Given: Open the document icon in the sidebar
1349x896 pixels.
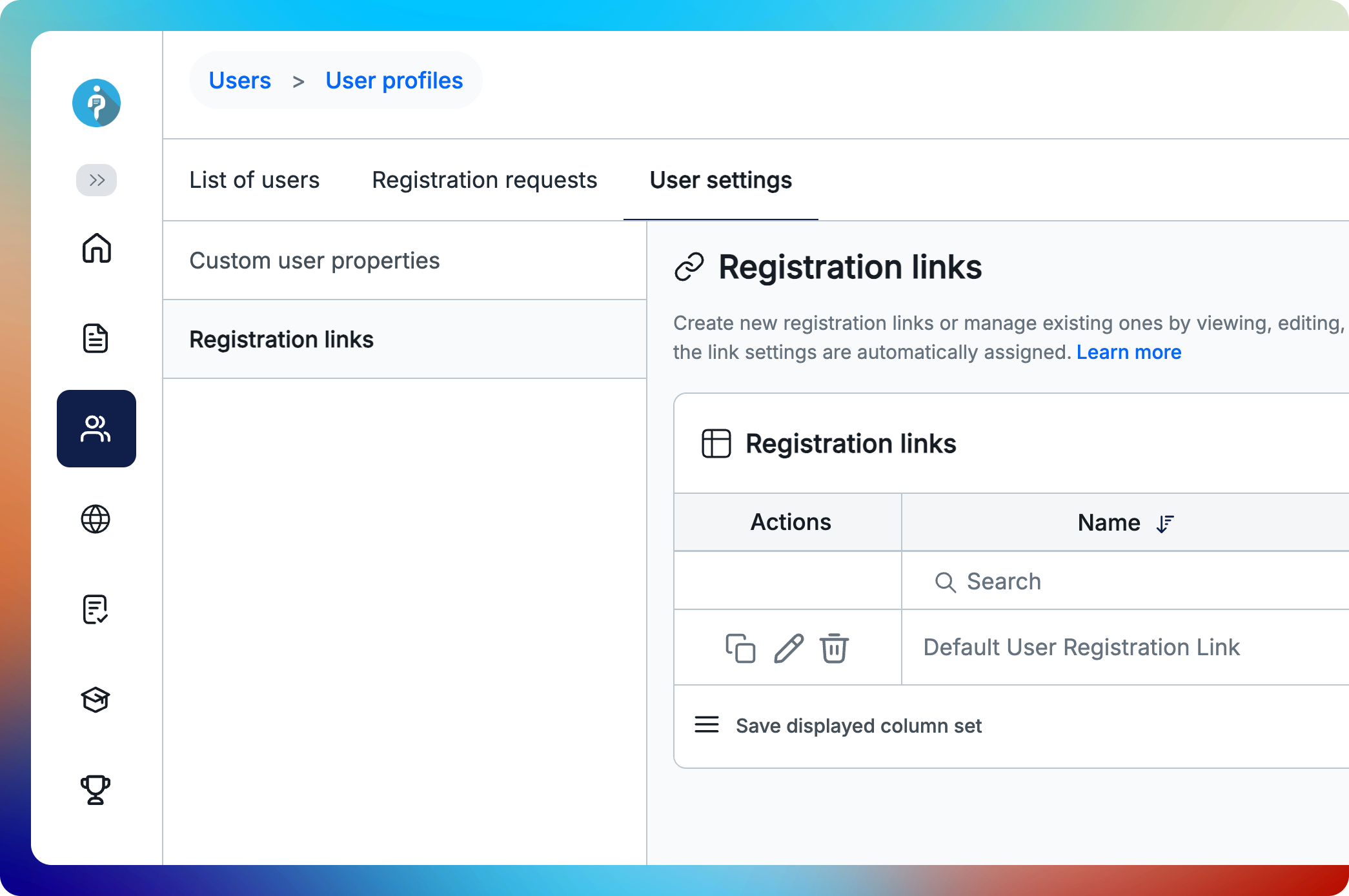Looking at the screenshot, I should [x=96, y=338].
